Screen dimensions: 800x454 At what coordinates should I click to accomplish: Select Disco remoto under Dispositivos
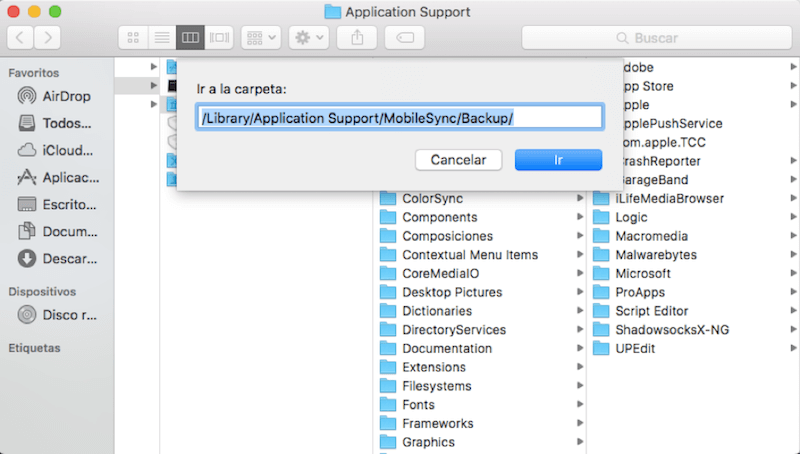(x=56, y=315)
